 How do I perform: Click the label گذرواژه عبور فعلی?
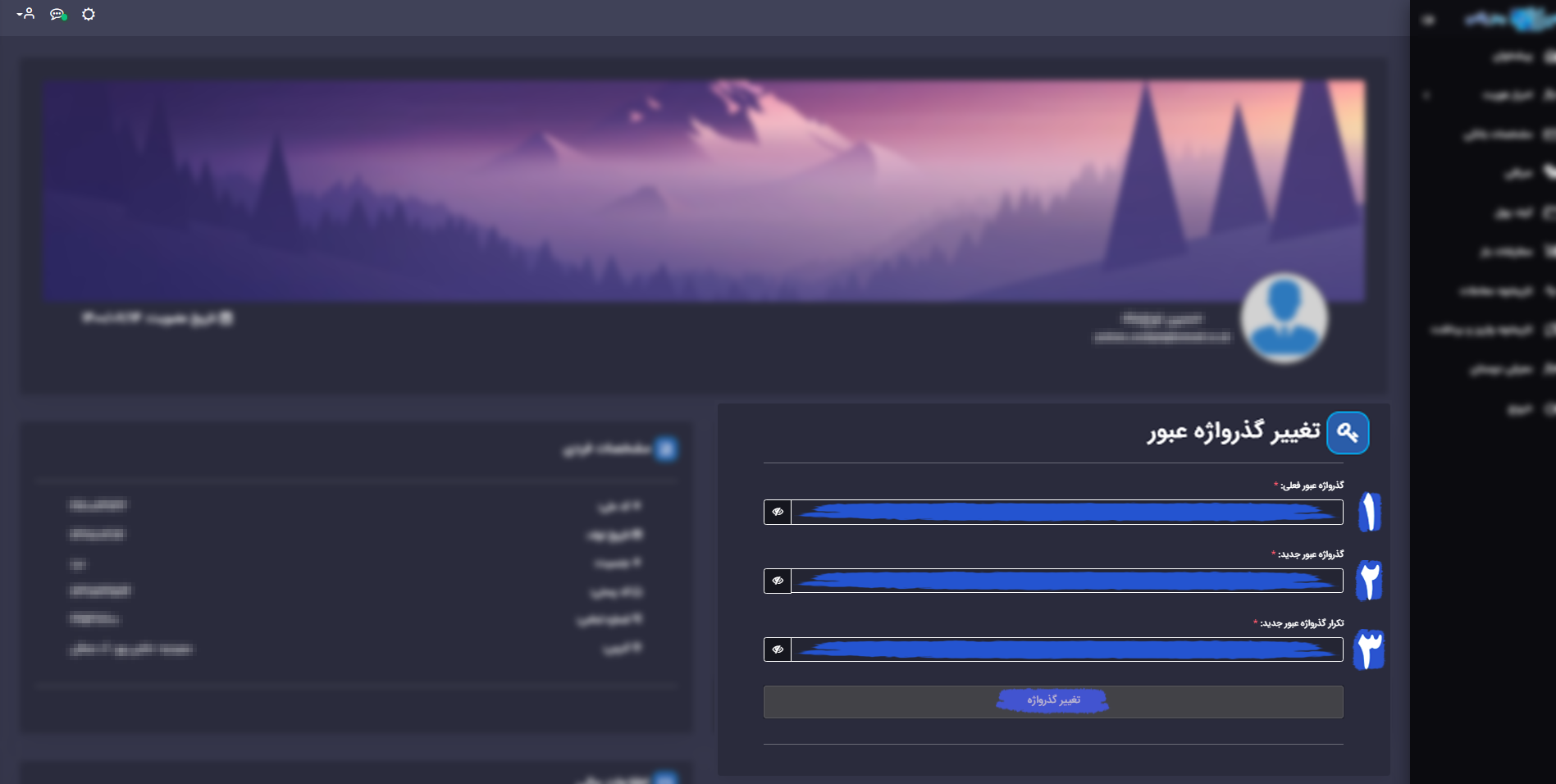coord(1312,485)
